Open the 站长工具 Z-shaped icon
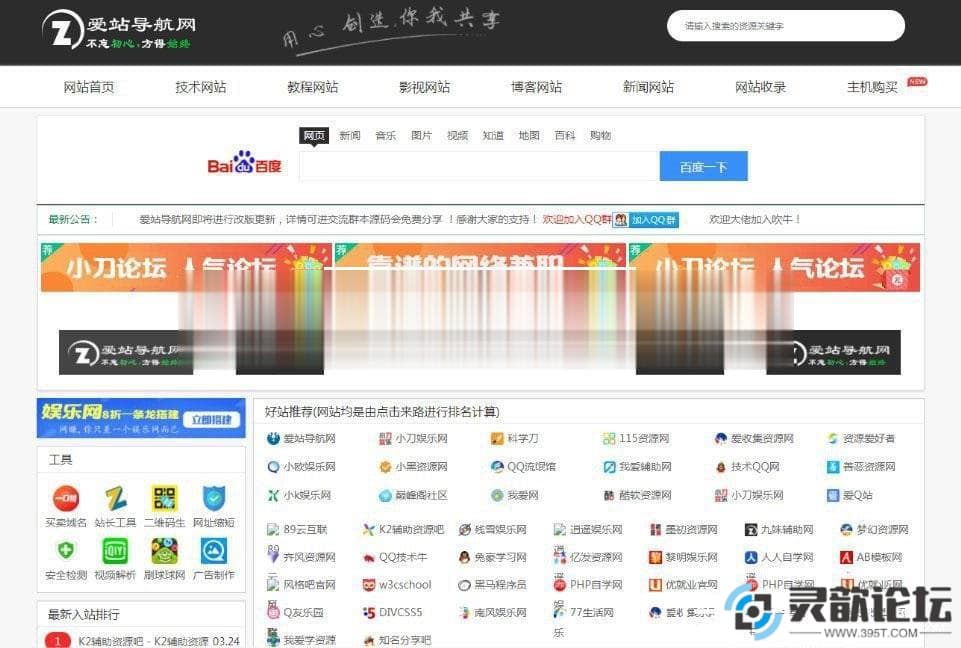The width and height of the screenshot is (961, 648). 115,498
